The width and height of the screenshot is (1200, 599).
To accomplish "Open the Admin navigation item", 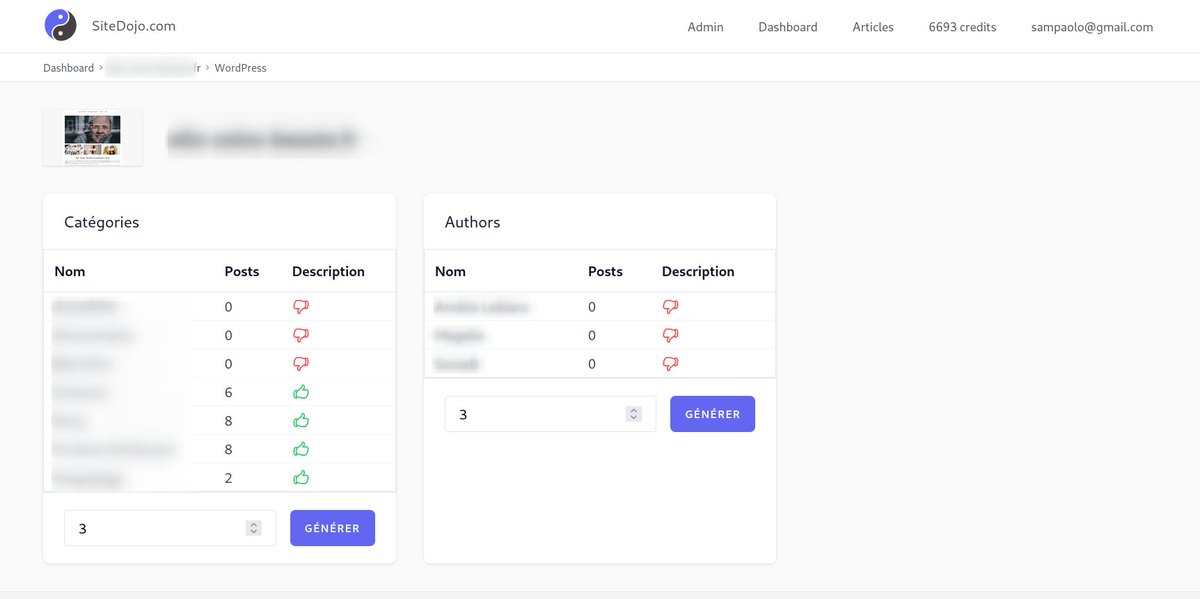I will pos(705,27).
